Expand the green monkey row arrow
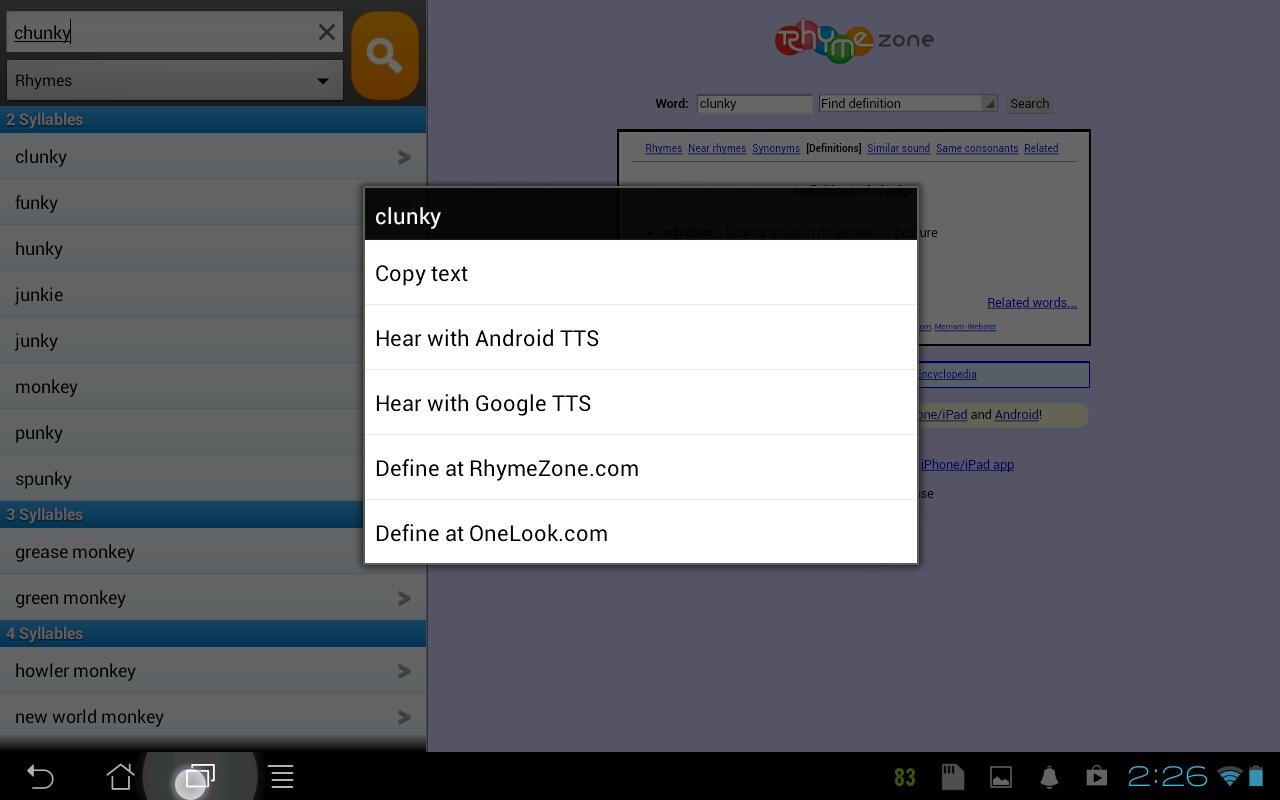This screenshot has height=800, width=1280. 404,598
